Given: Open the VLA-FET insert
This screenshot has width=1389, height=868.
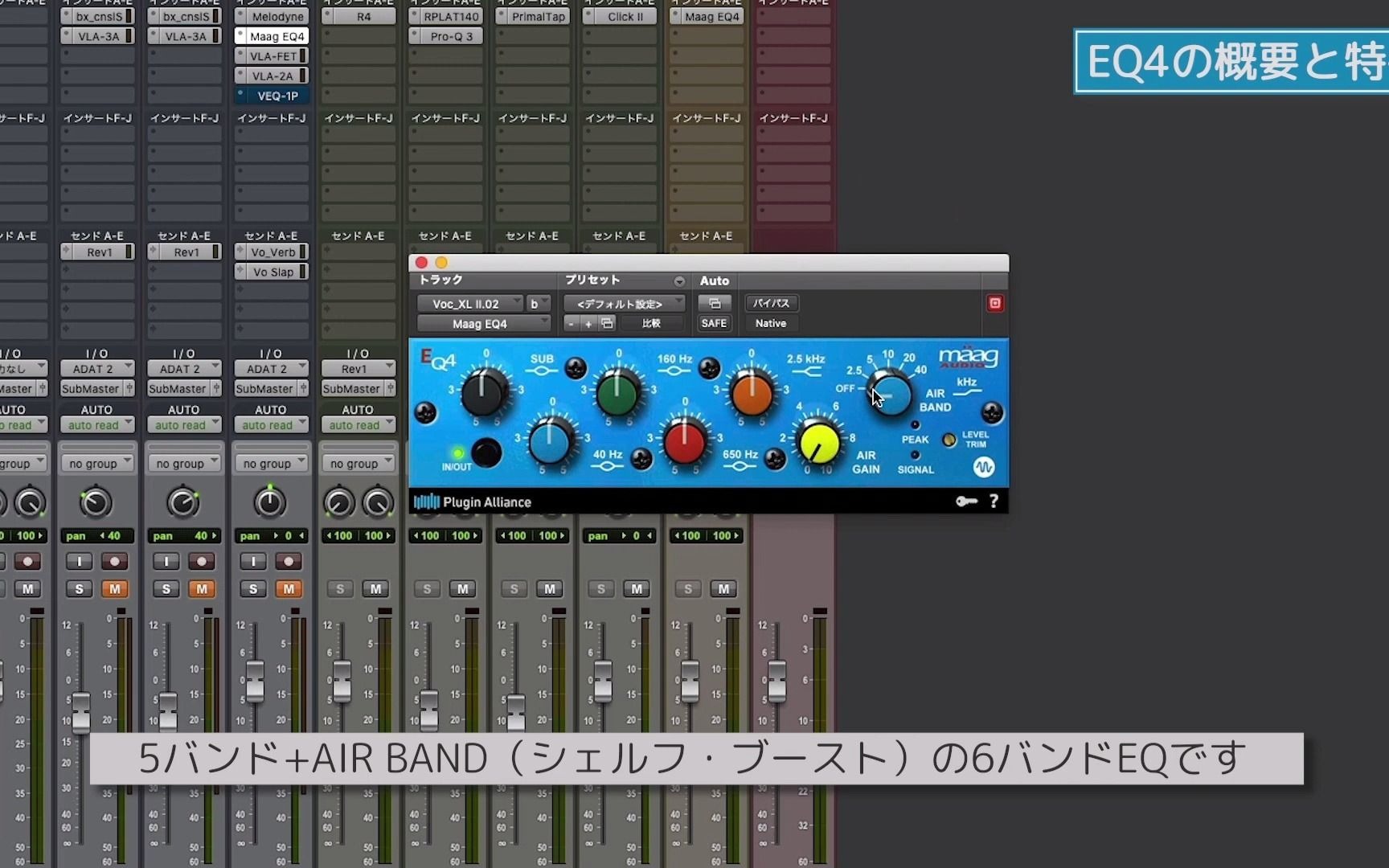Looking at the screenshot, I should point(272,55).
